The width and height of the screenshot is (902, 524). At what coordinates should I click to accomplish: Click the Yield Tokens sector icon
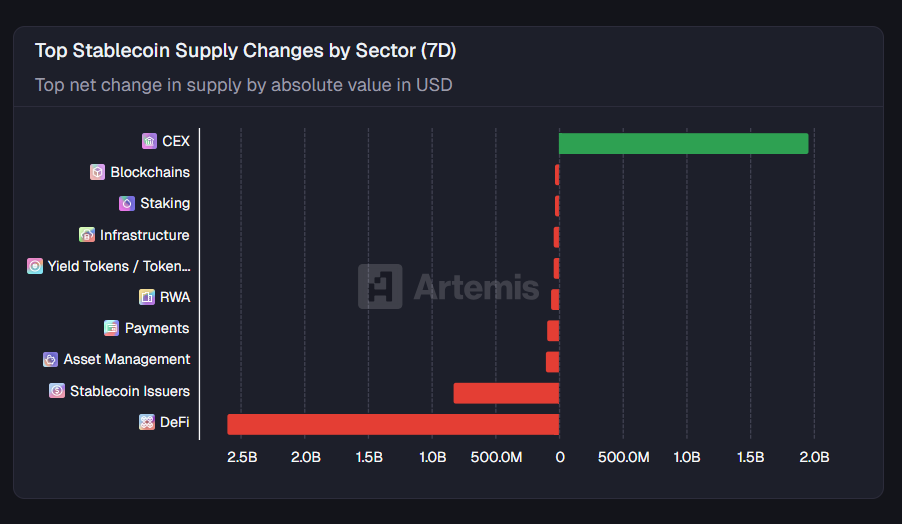tap(35, 266)
